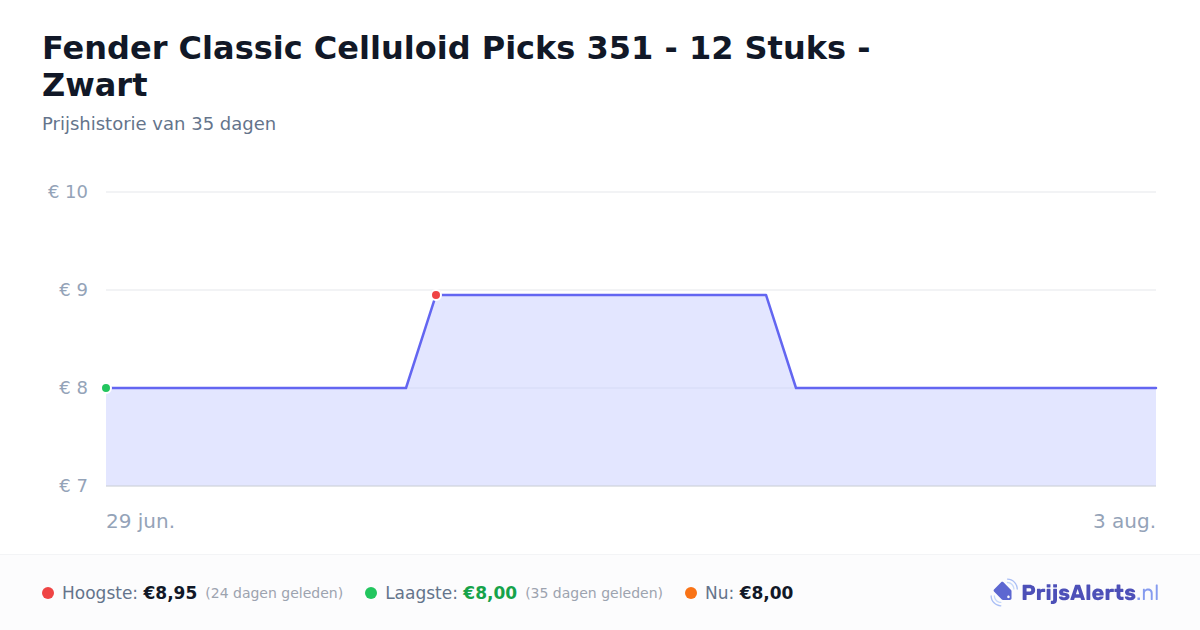Image resolution: width=1200 pixels, height=630 pixels.
Task: Click the 29 jun. start date label
Action: click(141, 521)
